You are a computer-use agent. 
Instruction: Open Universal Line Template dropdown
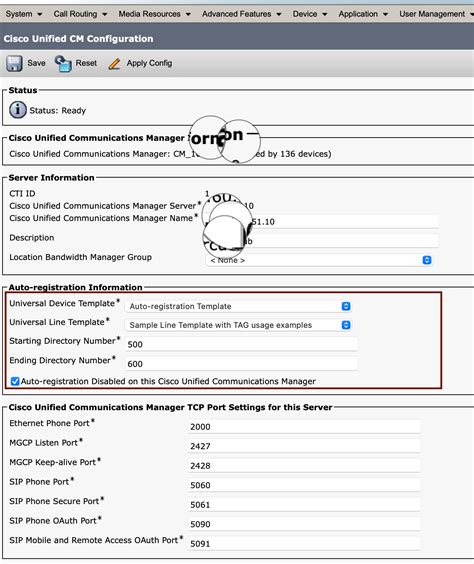coord(238,325)
